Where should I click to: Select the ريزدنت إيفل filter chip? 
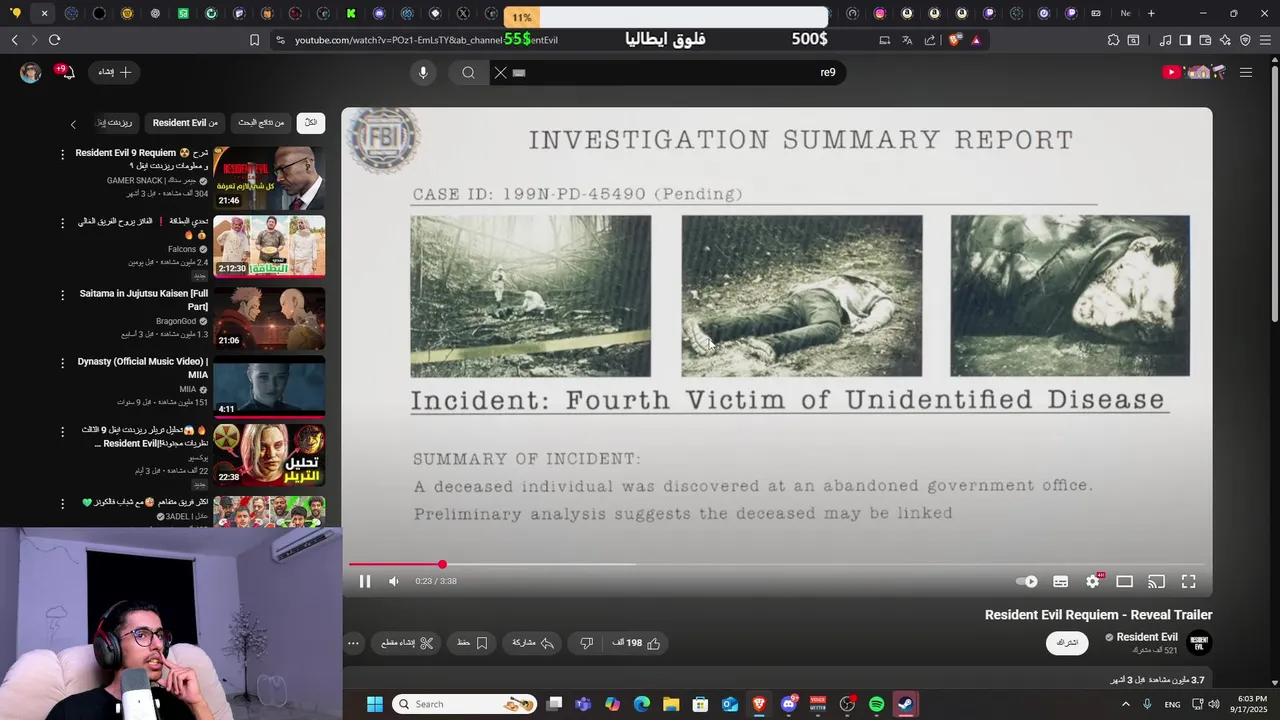(115, 122)
